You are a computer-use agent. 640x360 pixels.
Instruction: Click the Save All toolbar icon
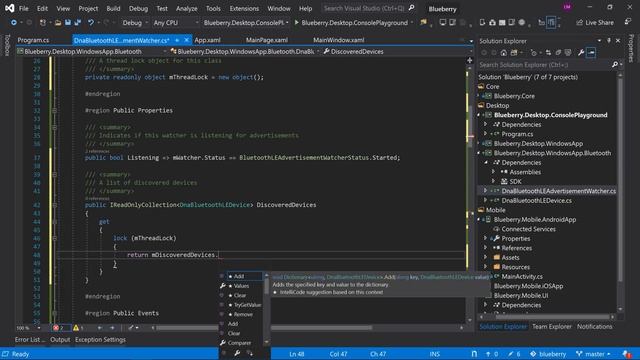[78, 22]
